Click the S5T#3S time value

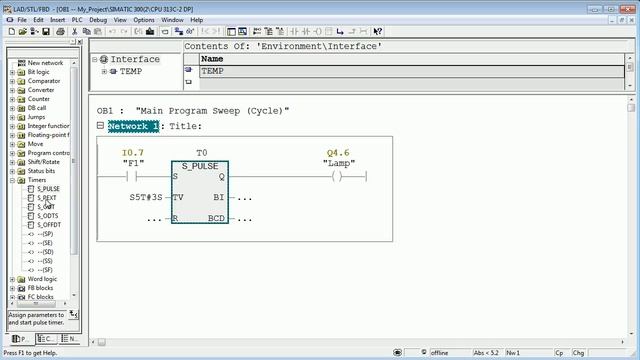[146, 198]
